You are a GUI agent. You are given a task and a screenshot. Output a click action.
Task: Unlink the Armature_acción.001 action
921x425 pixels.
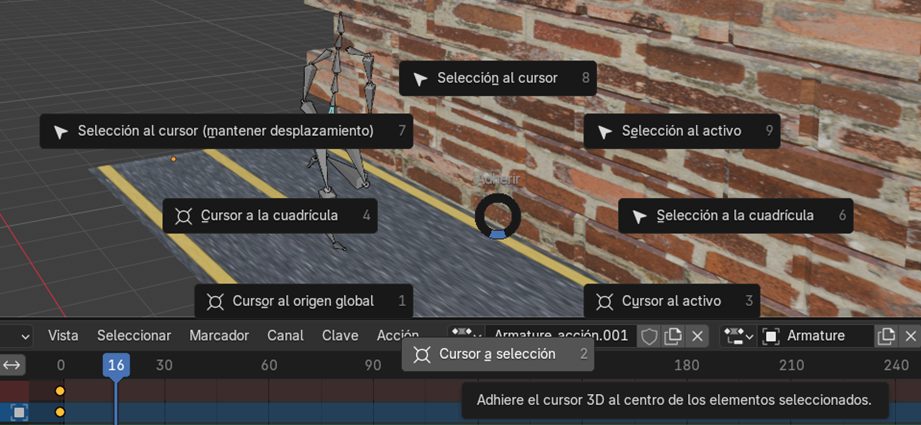[x=697, y=336]
